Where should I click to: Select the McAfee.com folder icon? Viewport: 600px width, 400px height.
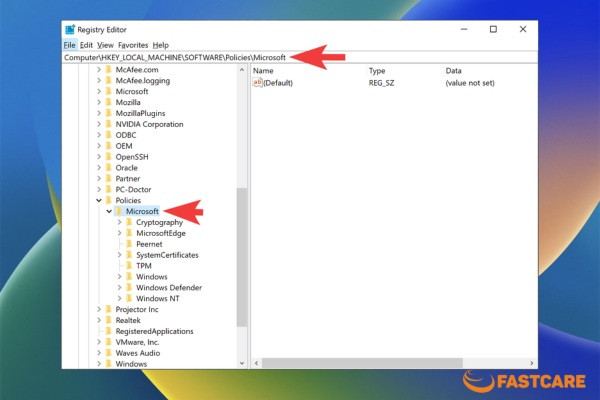pos(109,69)
